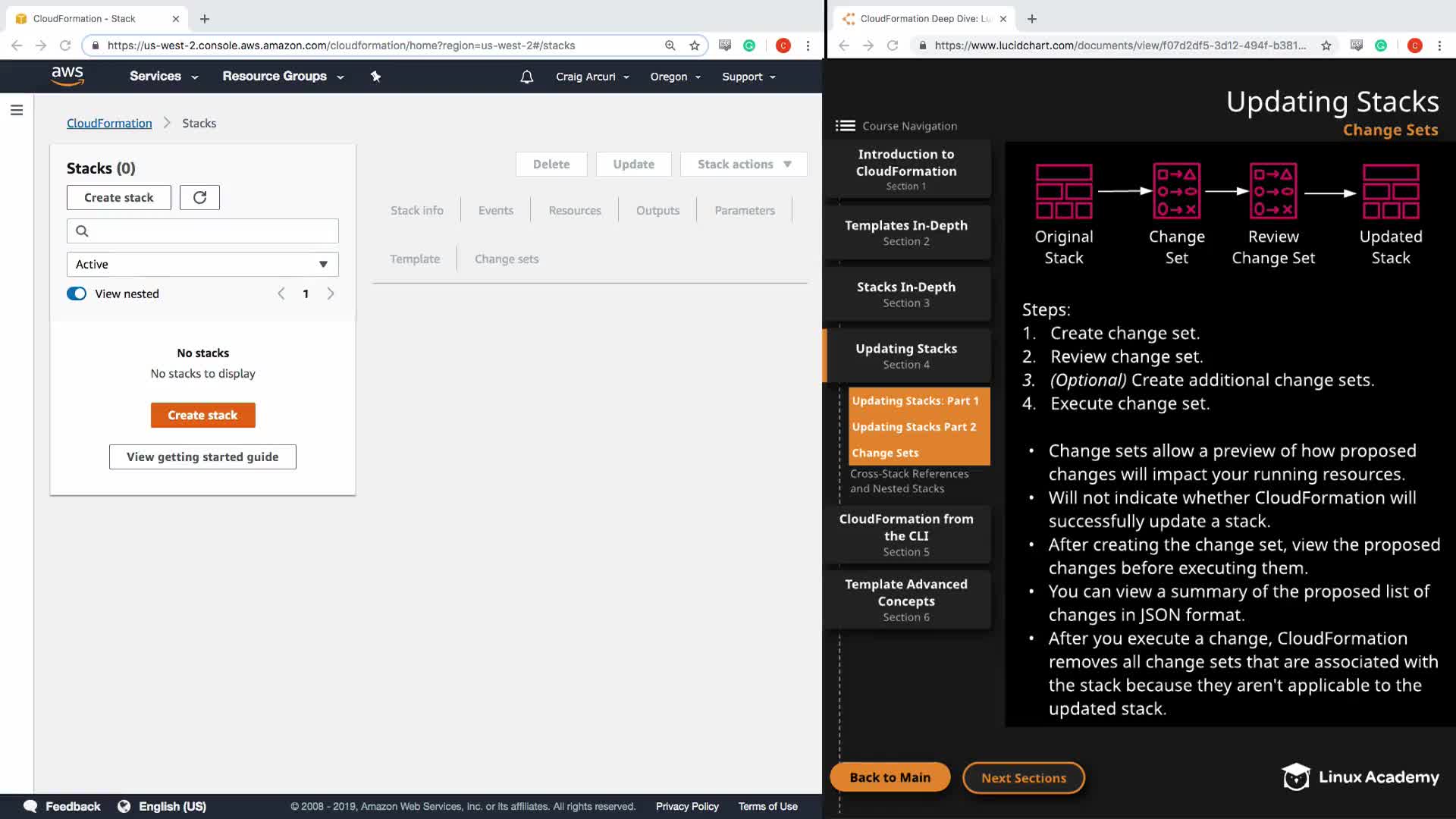Click inside the stacks search field
1456x819 pixels.
coord(212,231)
